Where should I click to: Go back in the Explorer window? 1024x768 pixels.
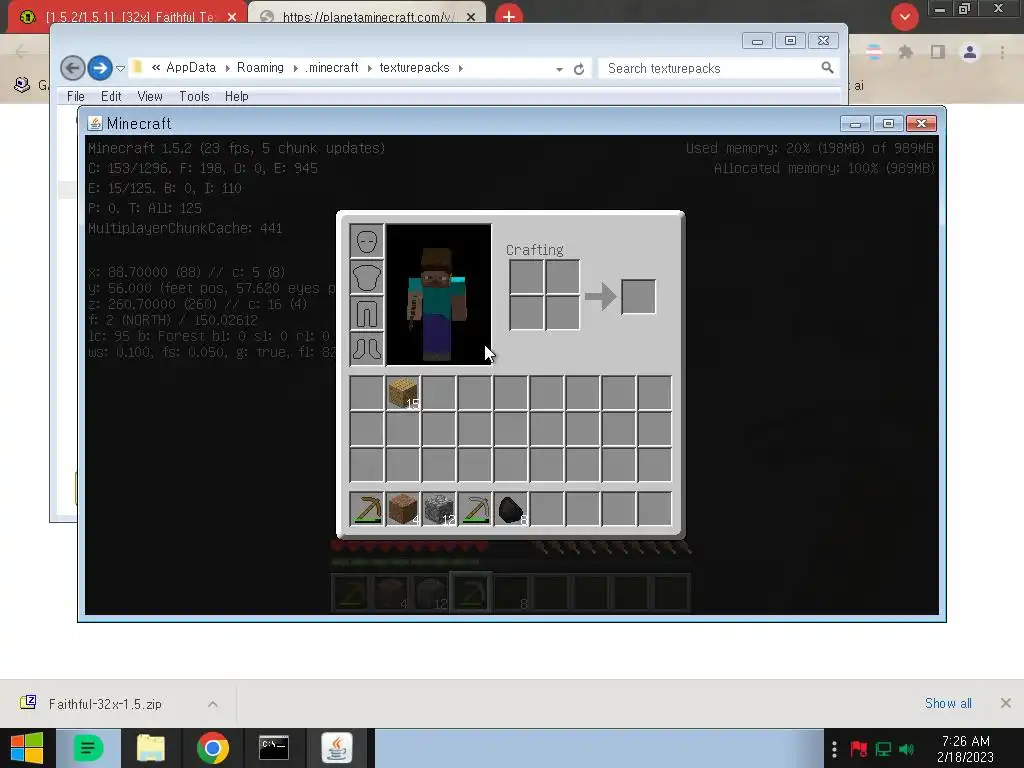72,68
